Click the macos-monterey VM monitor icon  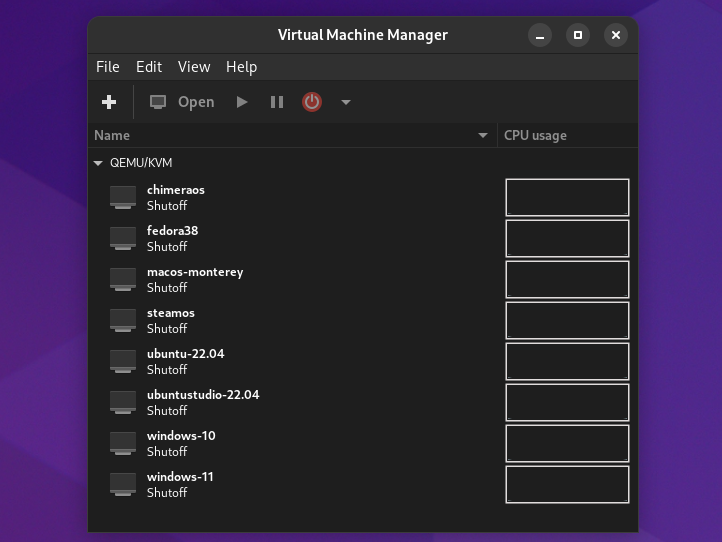pos(123,280)
